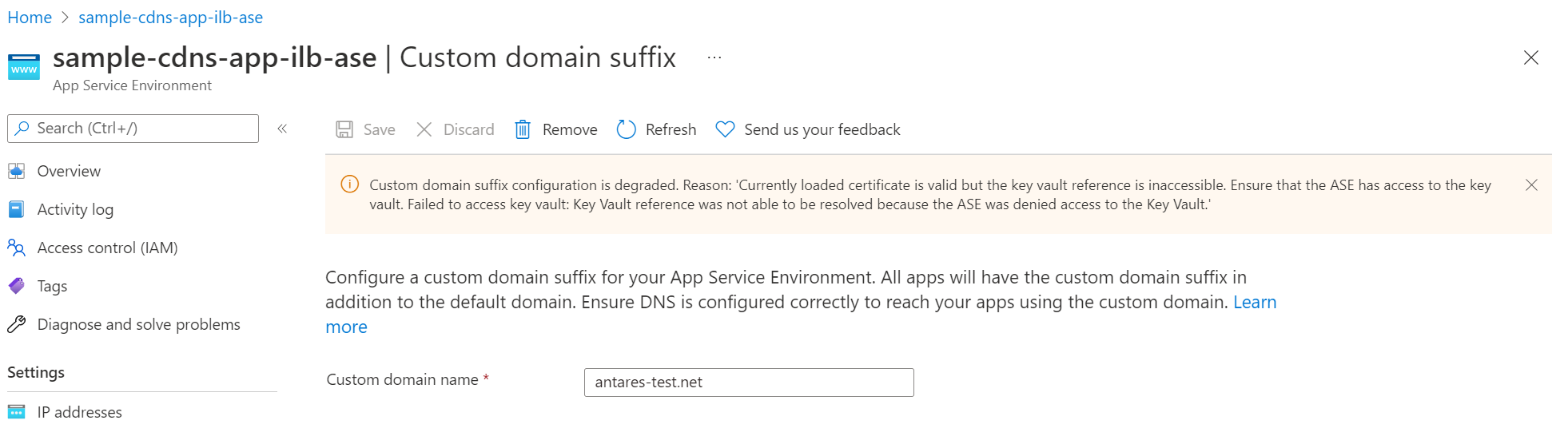Dismiss the degraded configuration warning banner
Image resolution: width=1568 pixels, height=436 pixels.
point(1531,185)
